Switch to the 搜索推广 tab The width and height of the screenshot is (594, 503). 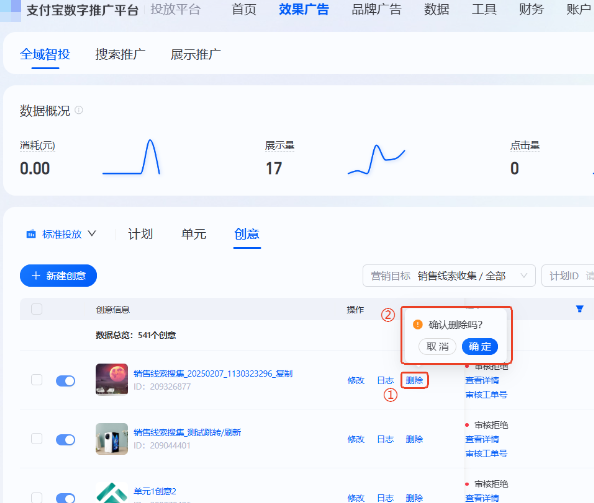point(120,55)
